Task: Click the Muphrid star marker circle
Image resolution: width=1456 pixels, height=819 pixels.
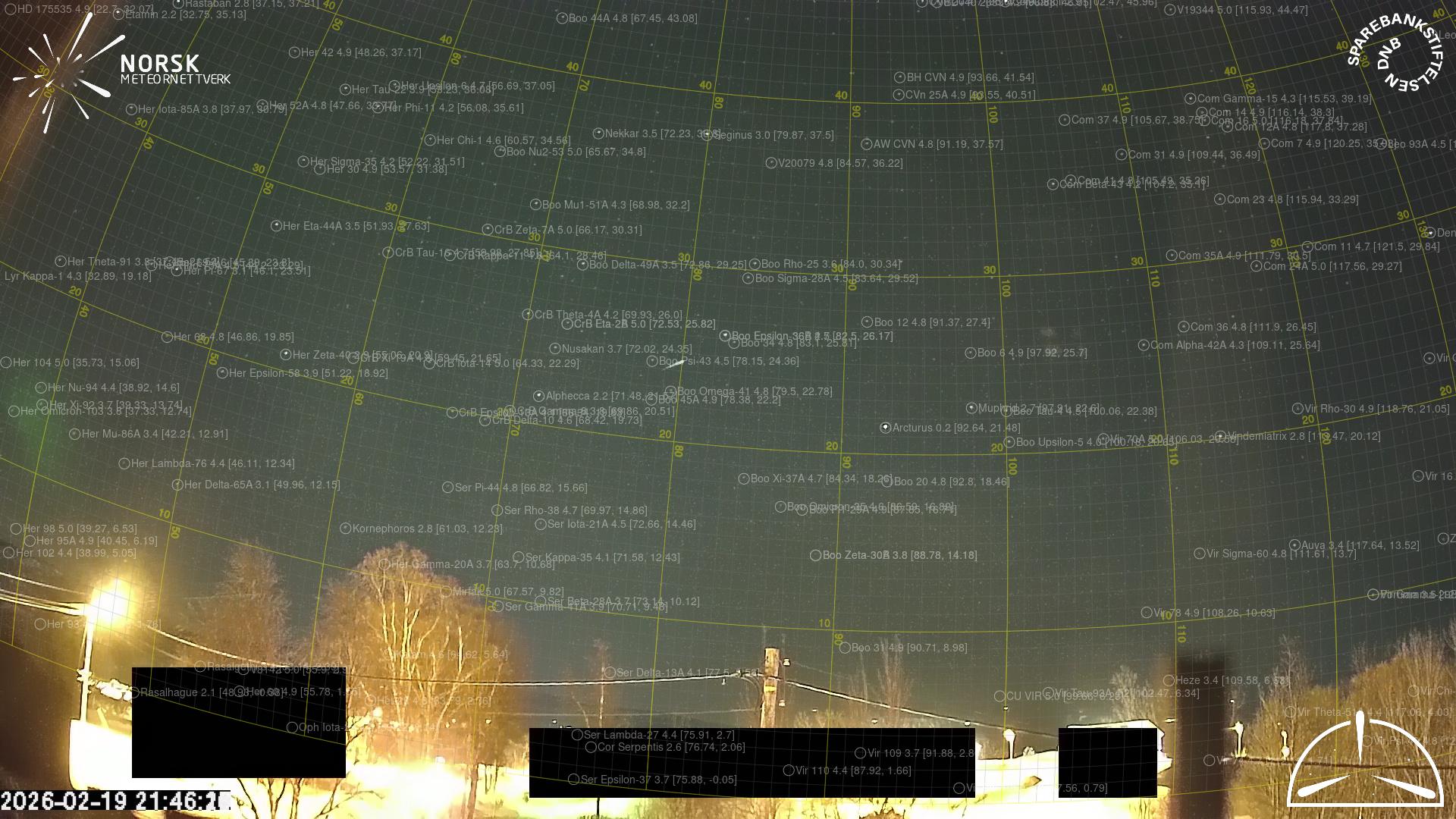Action: pos(971,408)
